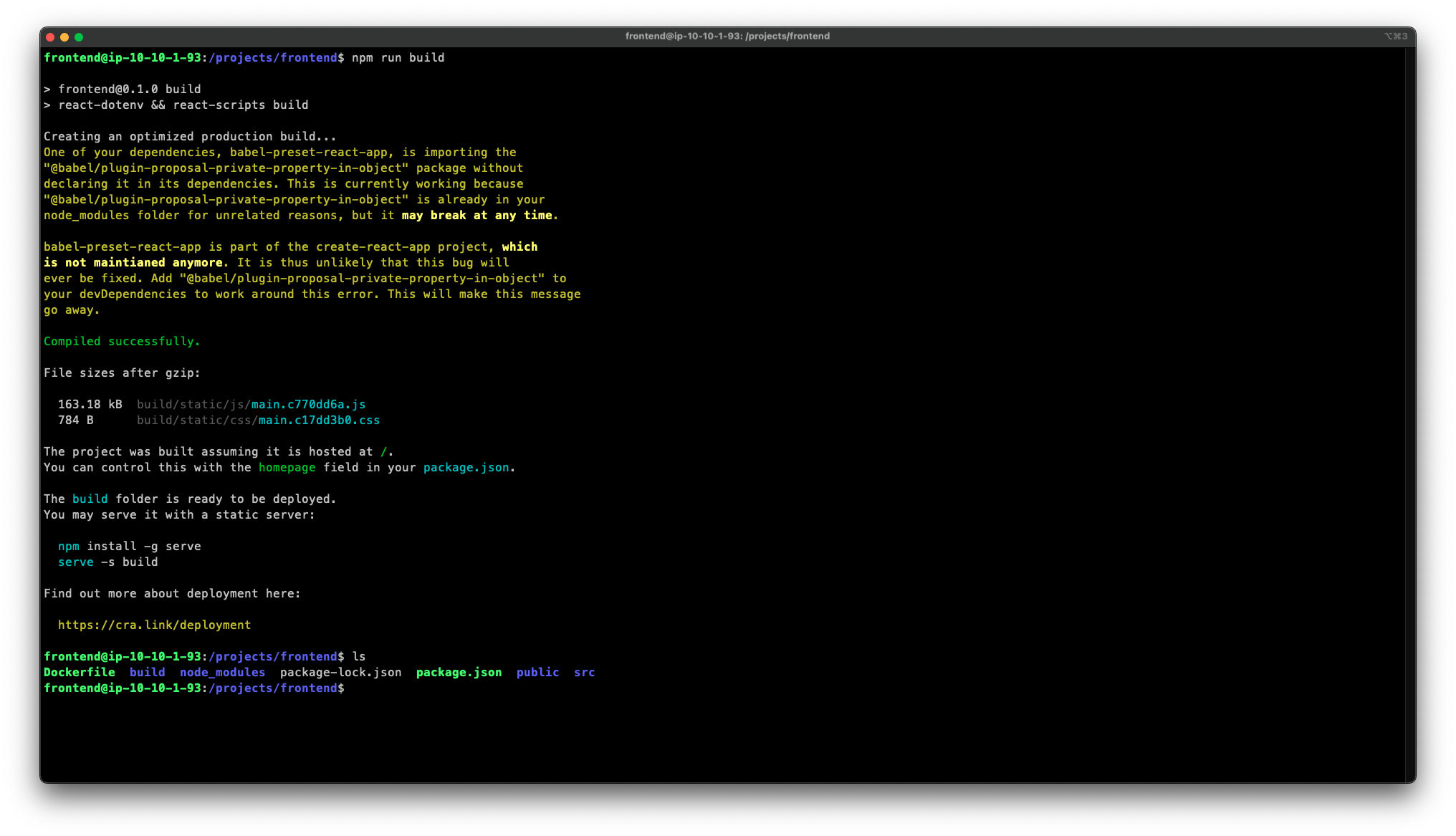Viewport: 1456px width, 836px height.
Task: Click package-lock.json in ls output
Action: pos(340,673)
